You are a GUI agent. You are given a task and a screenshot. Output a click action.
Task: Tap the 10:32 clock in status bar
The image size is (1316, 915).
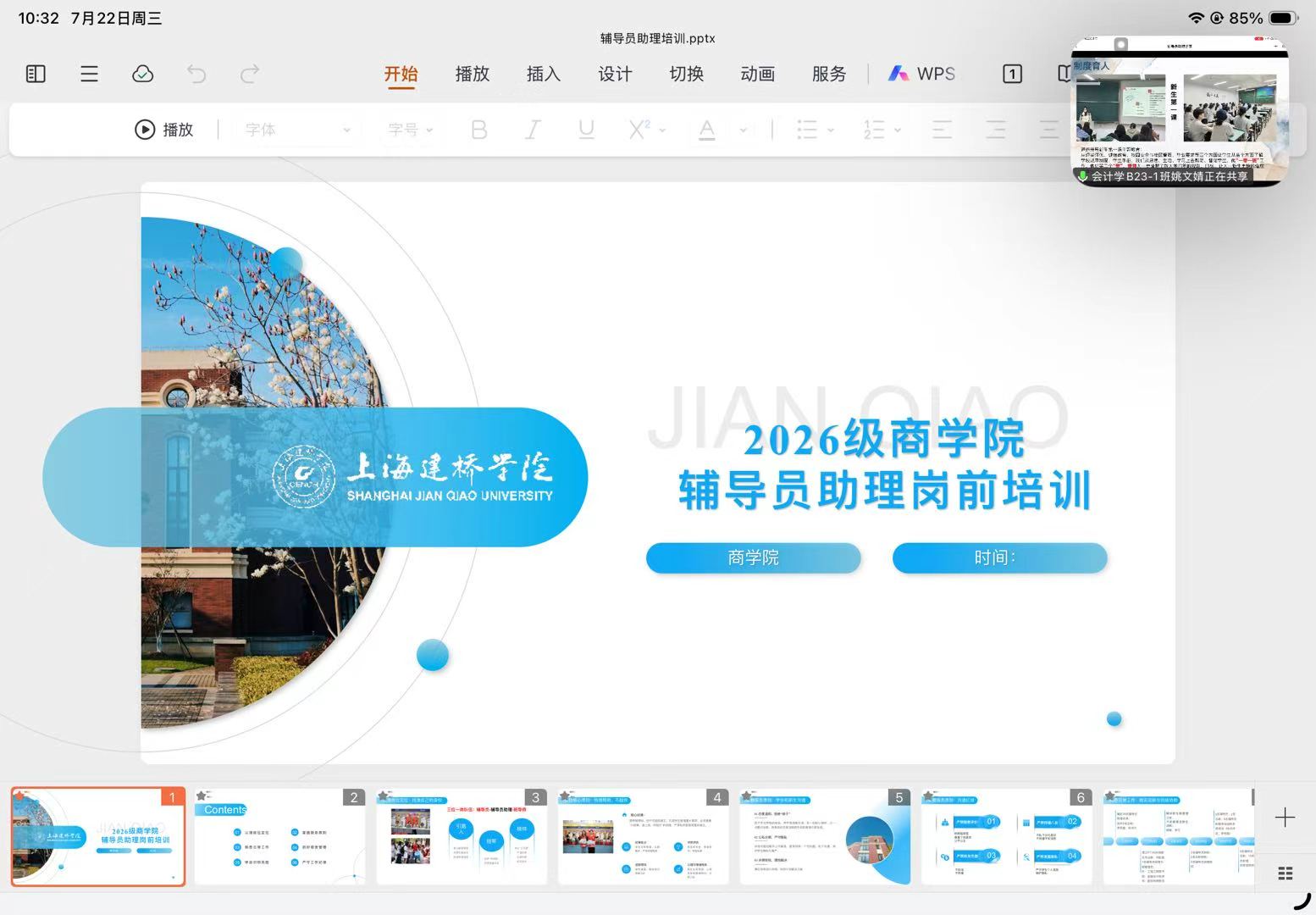click(38, 18)
